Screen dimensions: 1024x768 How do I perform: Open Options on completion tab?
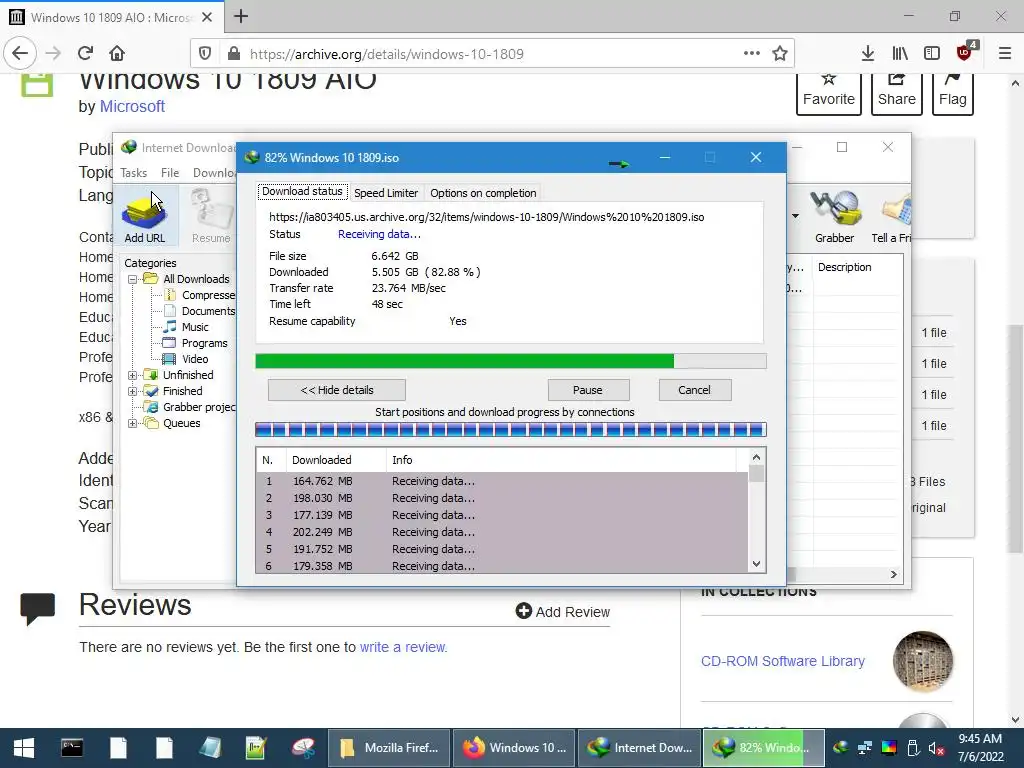click(x=483, y=193)
